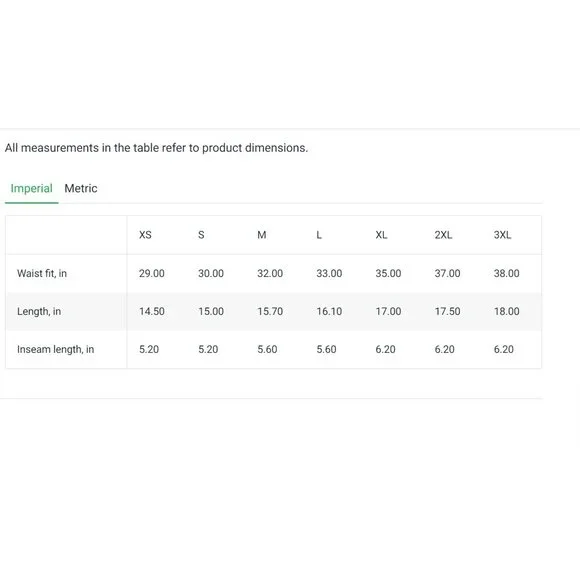Click the 14.50 length value for XS

coord(152,311)
